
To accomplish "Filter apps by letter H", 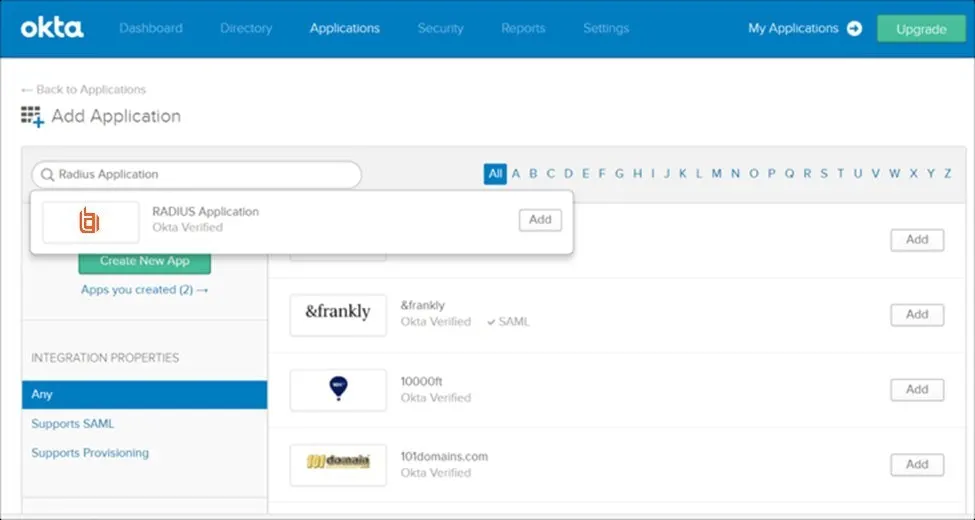I will pyautogui.click(x=637, y=174).
